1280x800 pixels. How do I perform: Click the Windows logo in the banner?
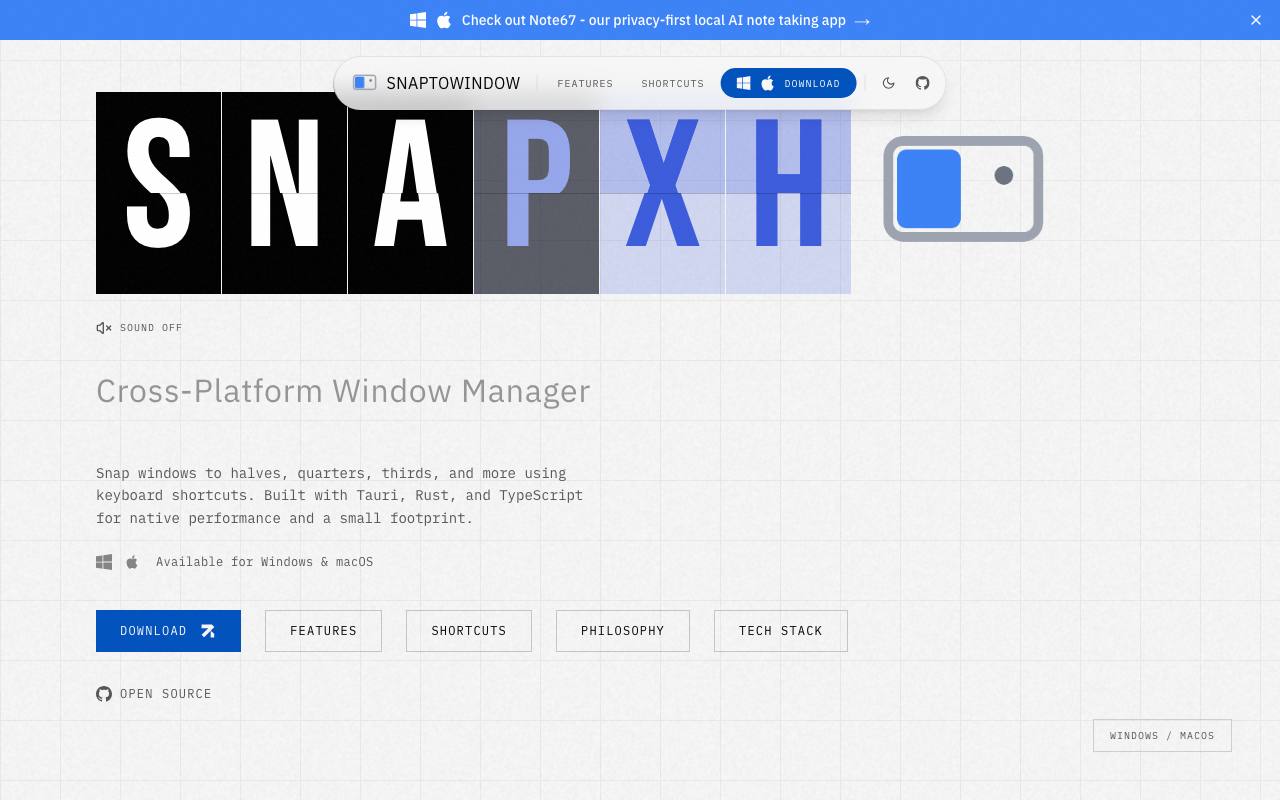418,20
